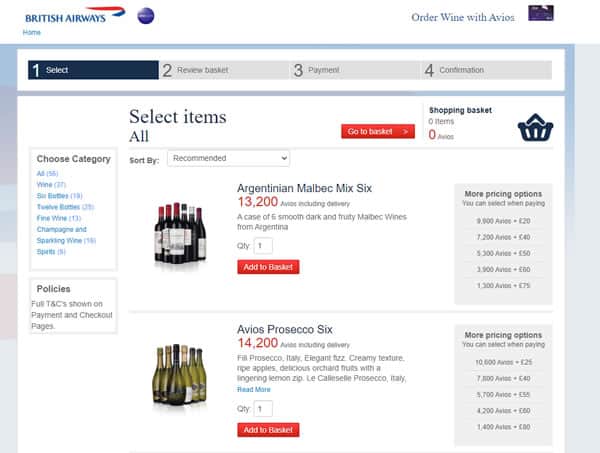Screen dimensions: 600x453
Task: Filter by Twelve Bottles category
Action: point(65,207)
